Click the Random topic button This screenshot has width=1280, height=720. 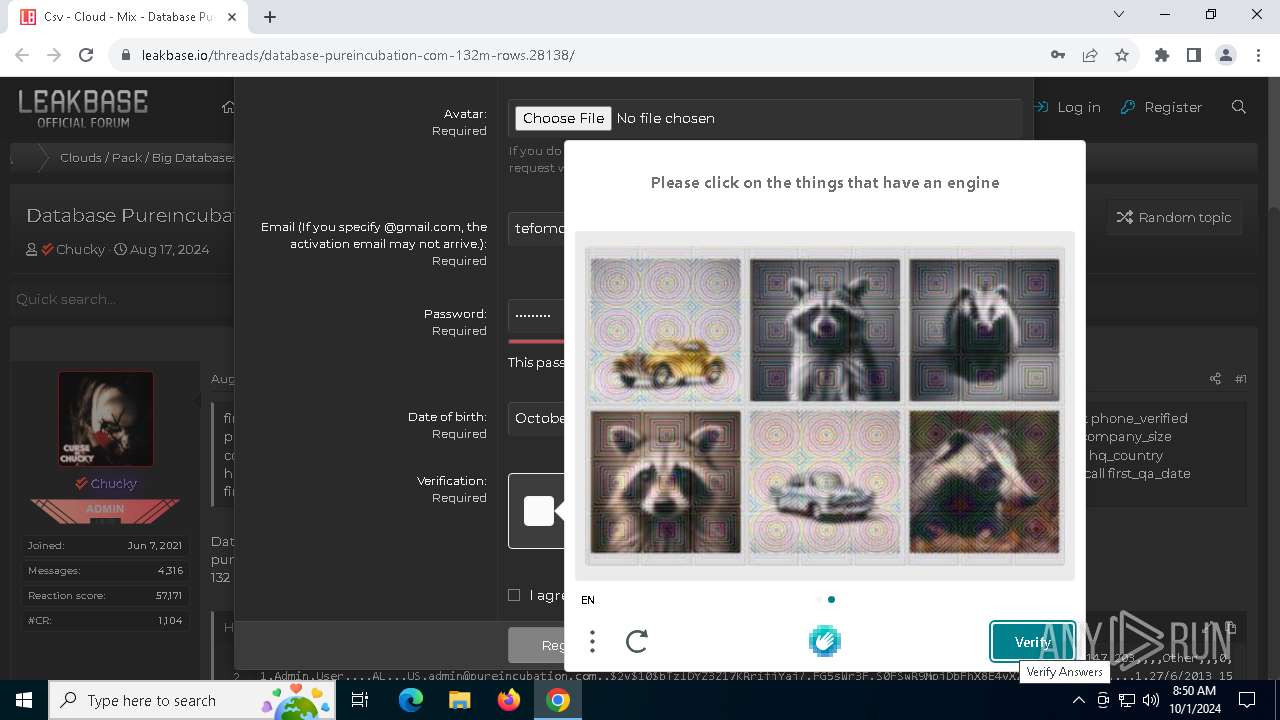pos(1174,217)
